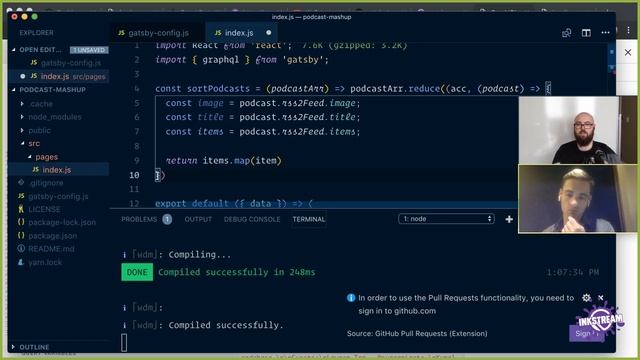Split the editor with the split icon
Screen dimensions: 640x360
pyautogui.click(x=586, y=33)
